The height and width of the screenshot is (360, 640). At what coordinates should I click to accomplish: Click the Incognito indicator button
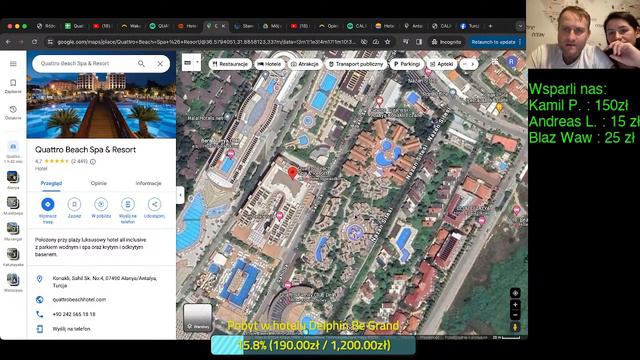pyautogui.click(x=446, y=42)
